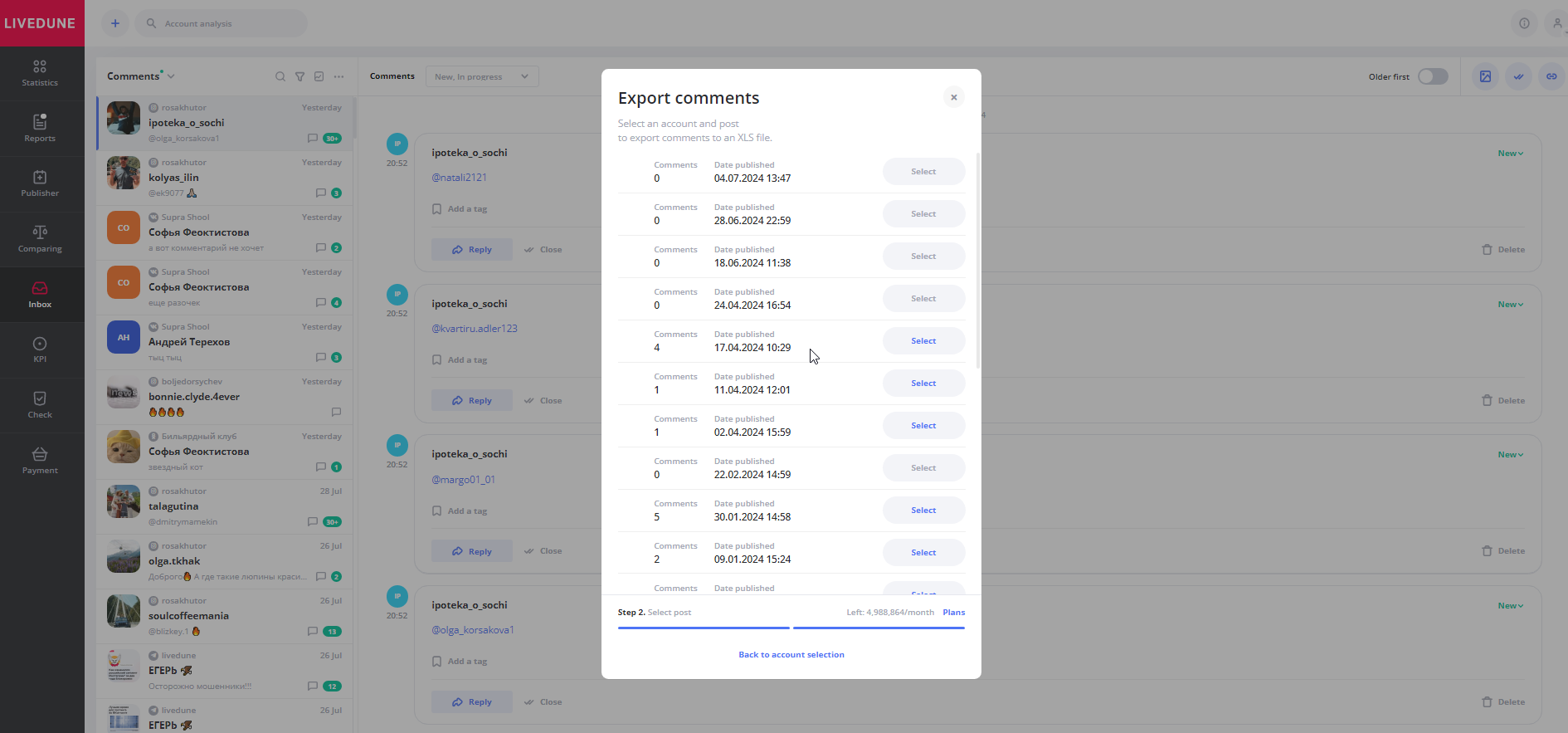Open the Statistics section in sidebar
The height and width of the screenshot is (733, 1568).
[40, 73]
